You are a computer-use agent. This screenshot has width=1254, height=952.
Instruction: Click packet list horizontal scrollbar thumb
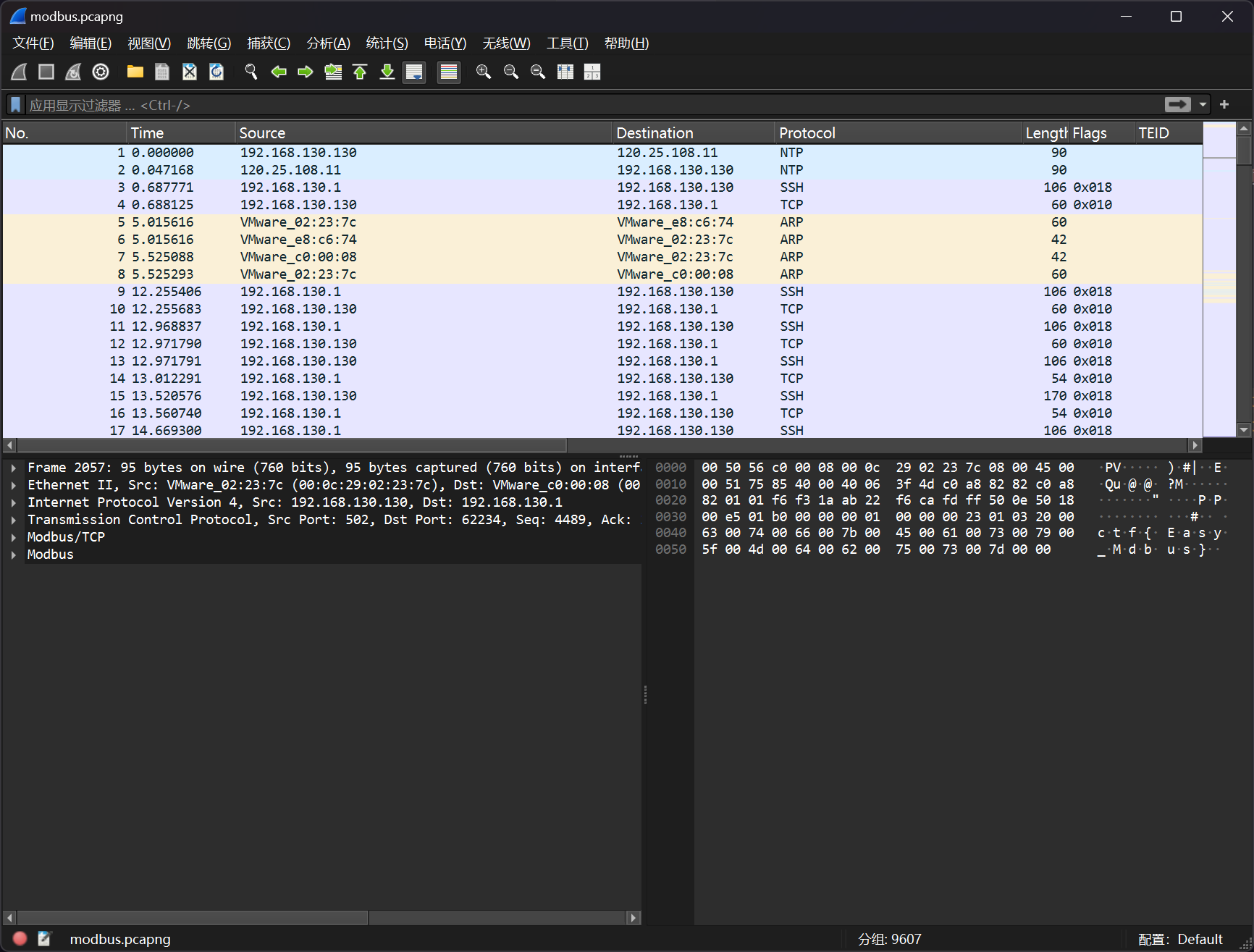(x=292, y=445)
